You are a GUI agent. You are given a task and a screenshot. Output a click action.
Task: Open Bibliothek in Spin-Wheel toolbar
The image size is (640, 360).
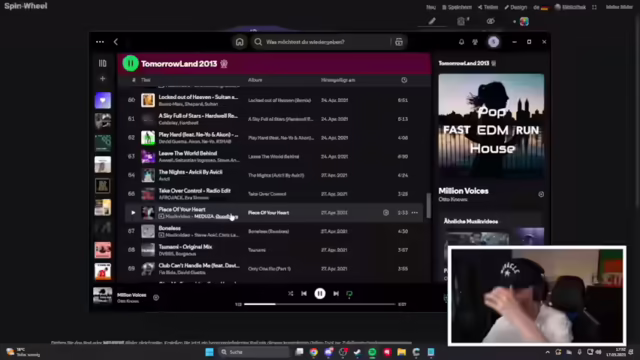click(x=571, y=7)
